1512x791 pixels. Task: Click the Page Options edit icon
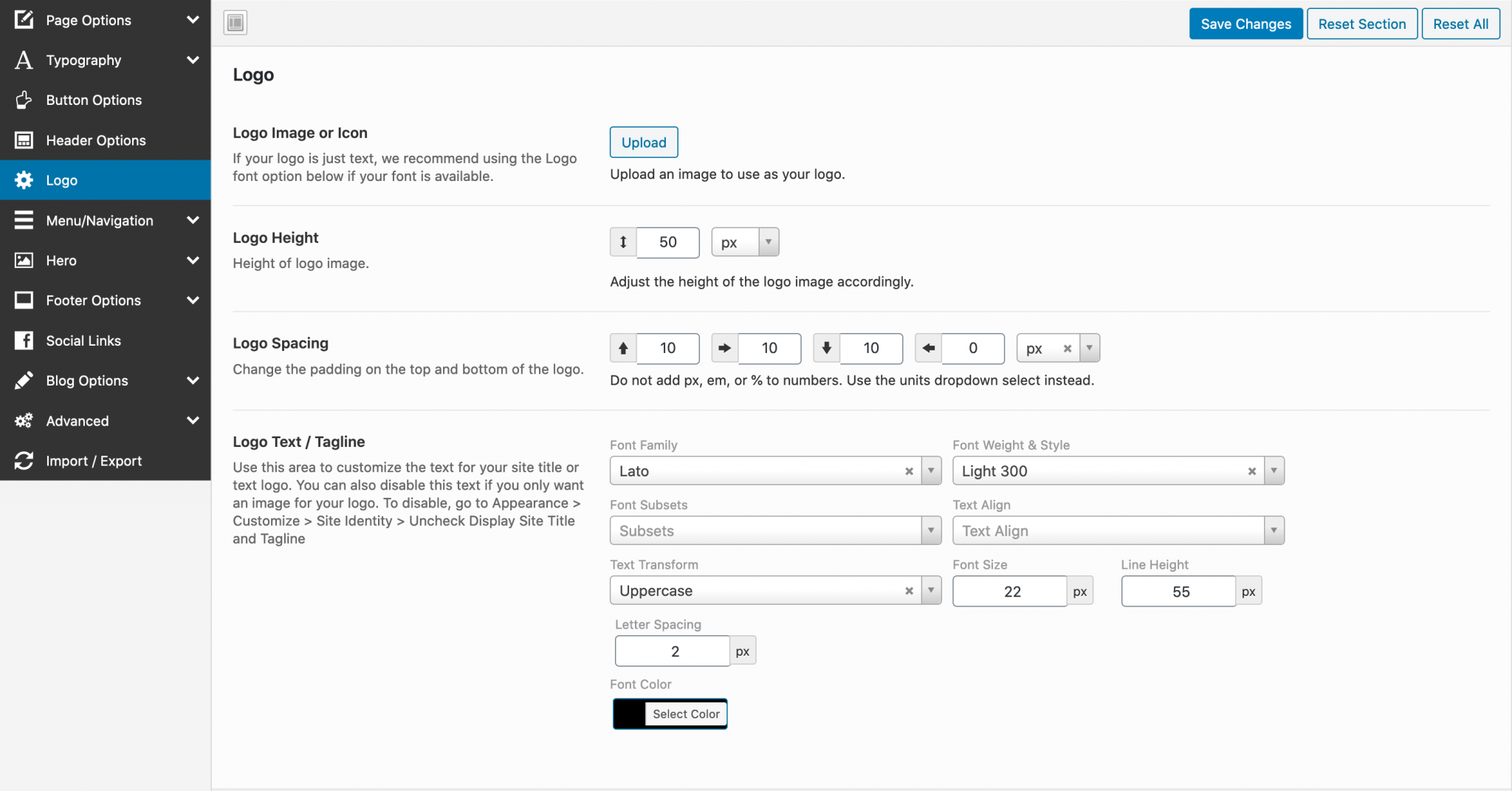coord(24,19)
